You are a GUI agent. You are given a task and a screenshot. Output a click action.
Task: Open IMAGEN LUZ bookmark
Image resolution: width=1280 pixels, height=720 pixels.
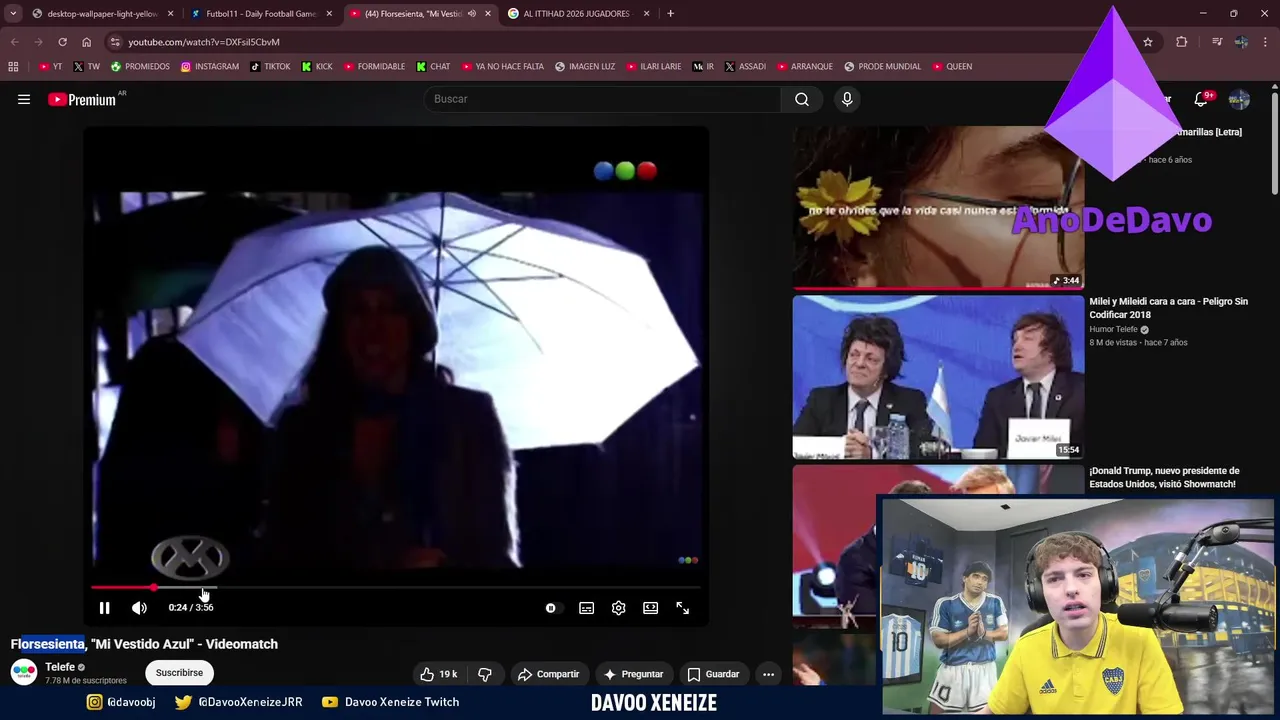(x=585, y=67)
